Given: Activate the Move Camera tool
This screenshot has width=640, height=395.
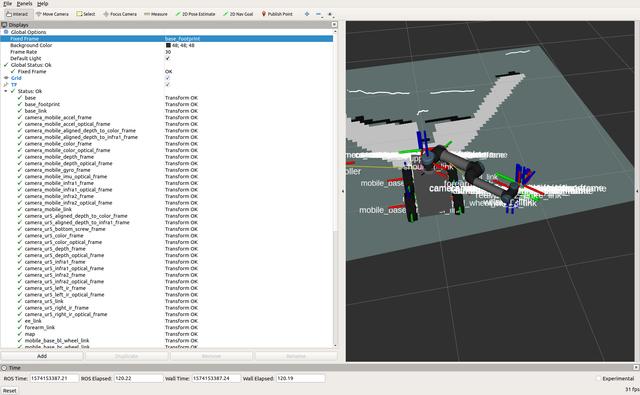Looking at the screenshot, I should [52, 14].
